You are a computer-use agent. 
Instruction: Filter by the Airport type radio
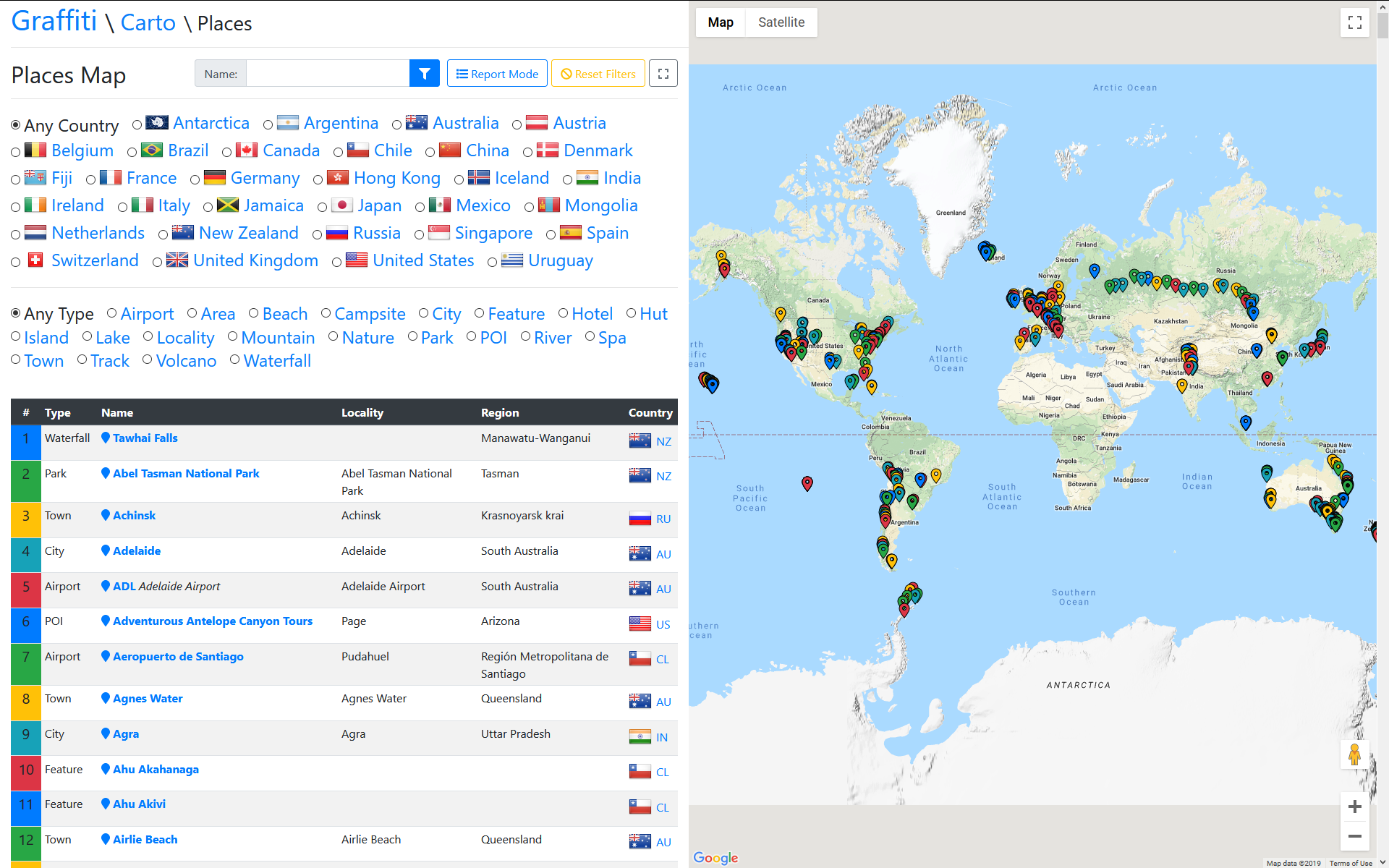(x=112, y=313)
